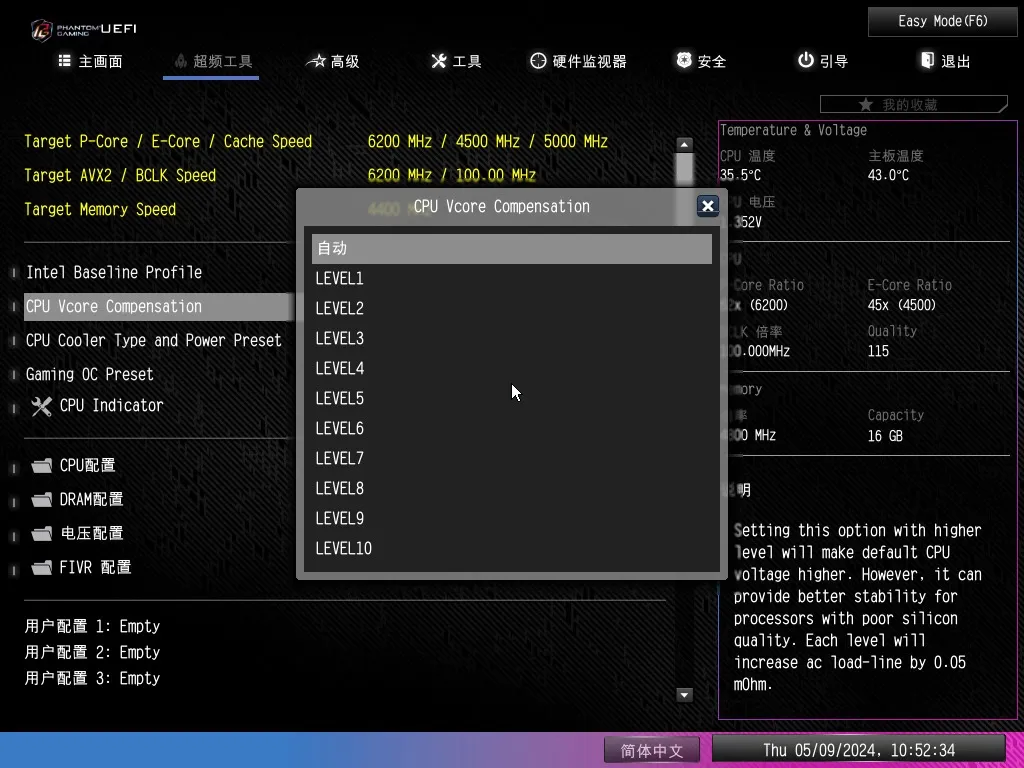Image resolution: width=1024 pixels, height=768 pixels.
Task: Select LEVEL1 in the compensation list
Action: pyautogui.click(x=511, y=279)
